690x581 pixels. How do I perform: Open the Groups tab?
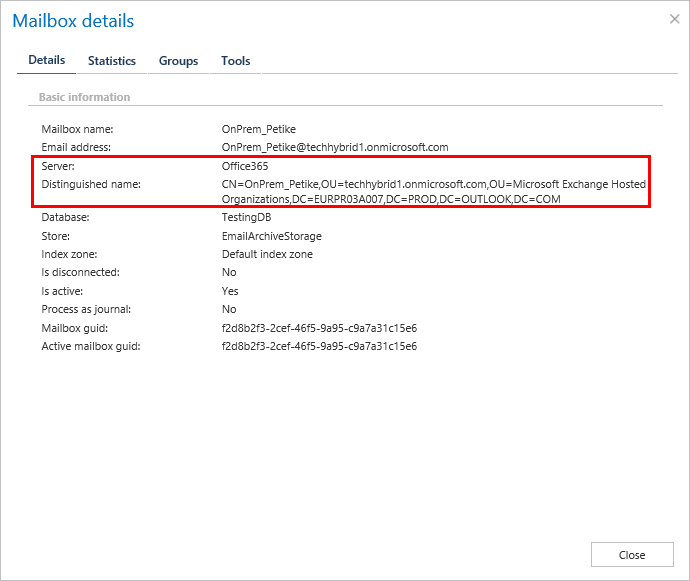point(178,61)
